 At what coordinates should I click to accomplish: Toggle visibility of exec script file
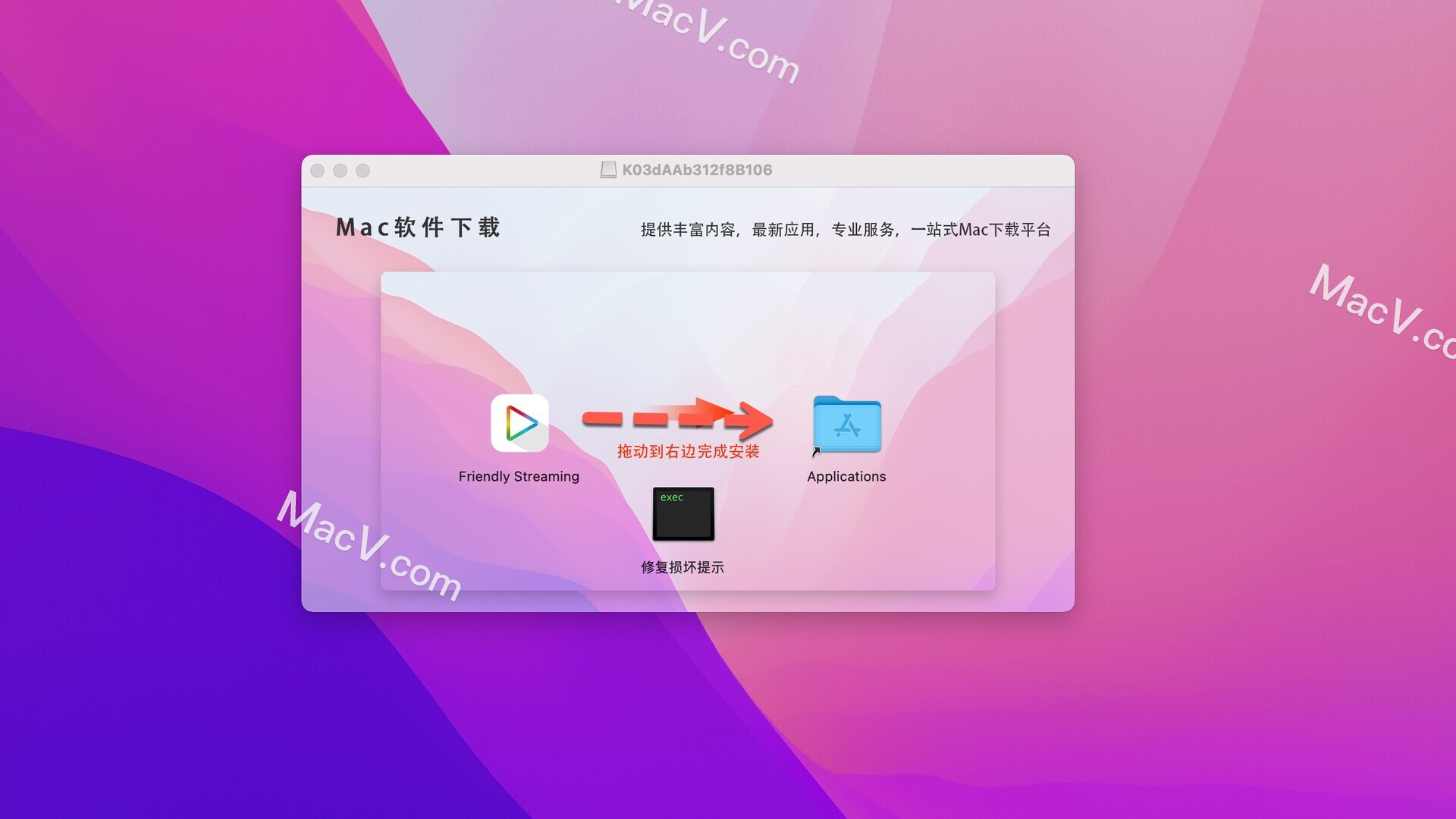[685, 513]
